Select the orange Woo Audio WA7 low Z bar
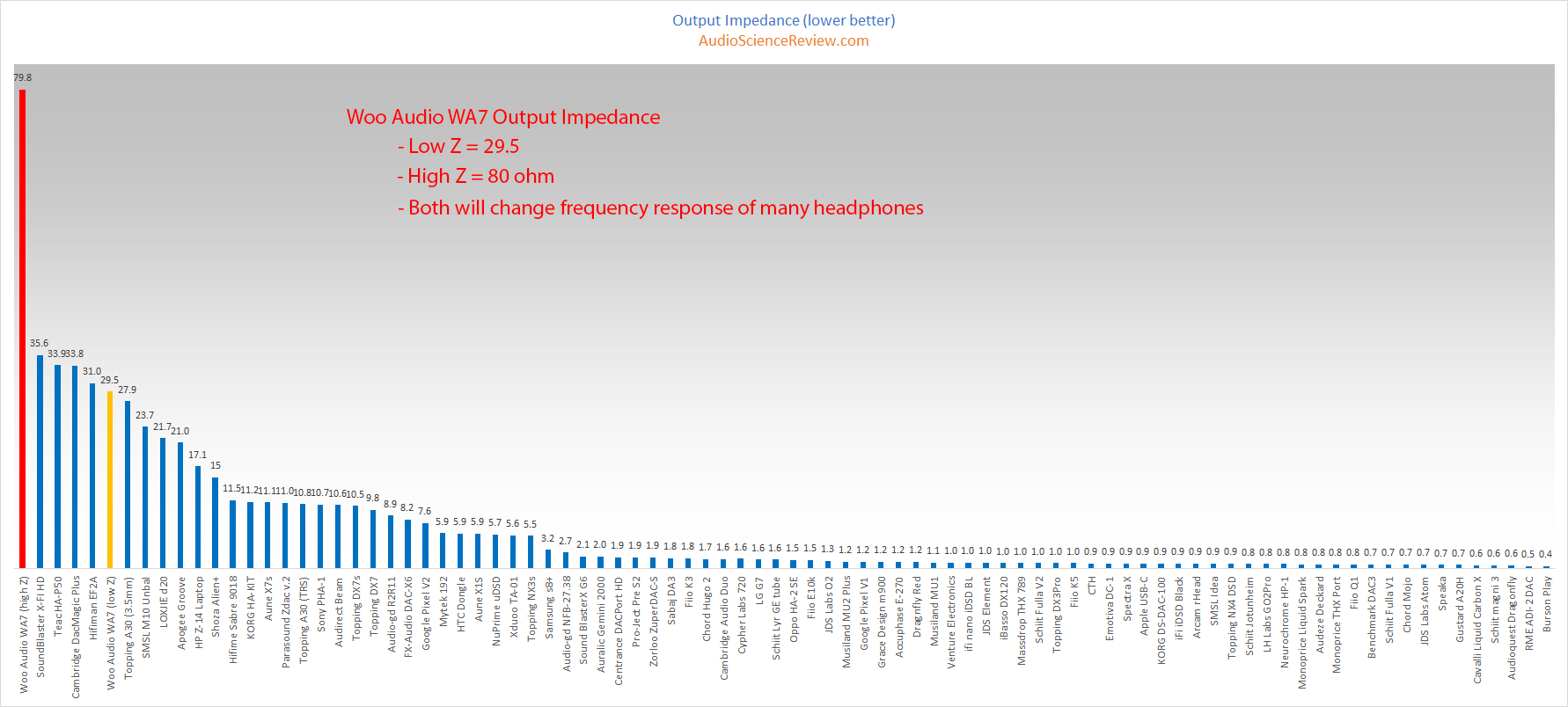The image size is (1568, 707). pyautogui.click(x=110, y=479)
